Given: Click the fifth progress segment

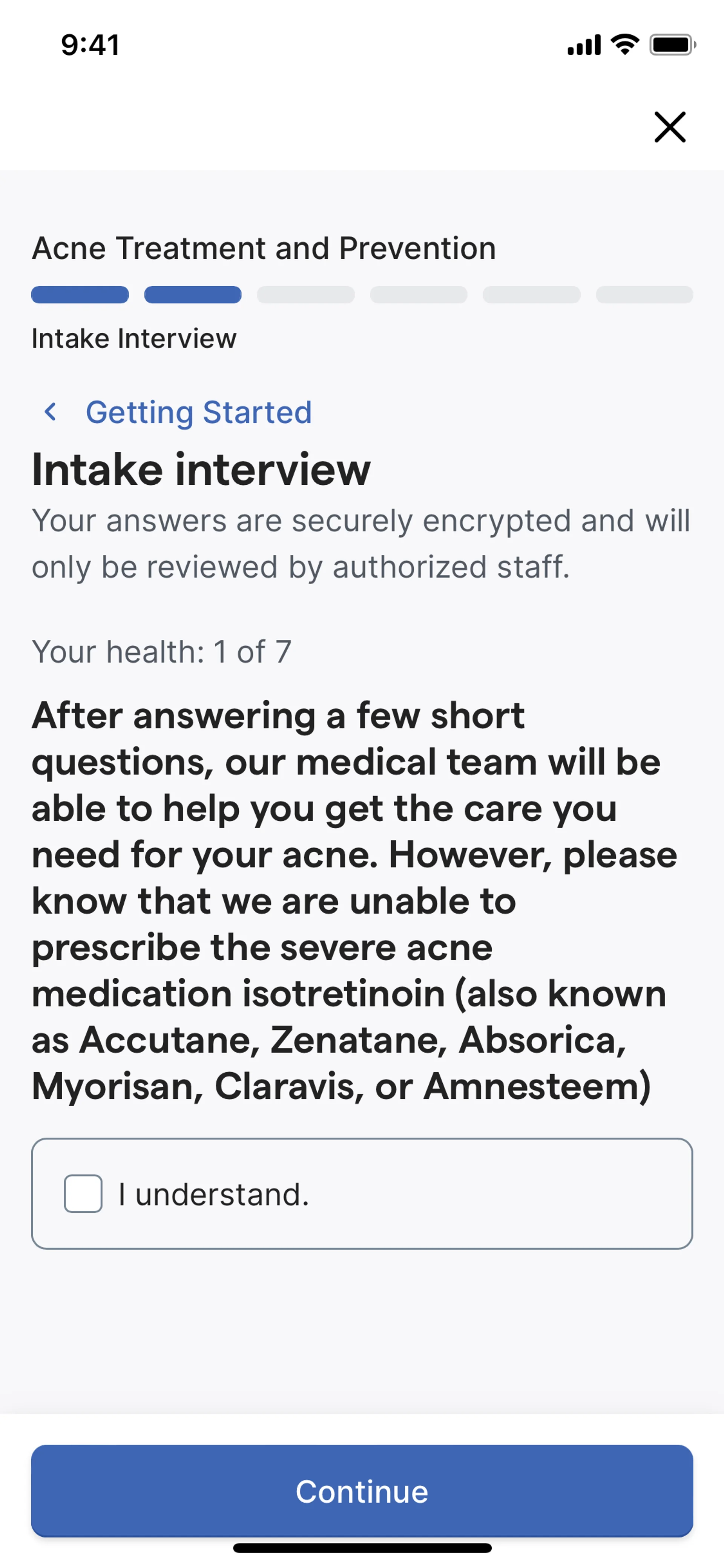Looking at the screenshot, I should click(x=531, y=295).
